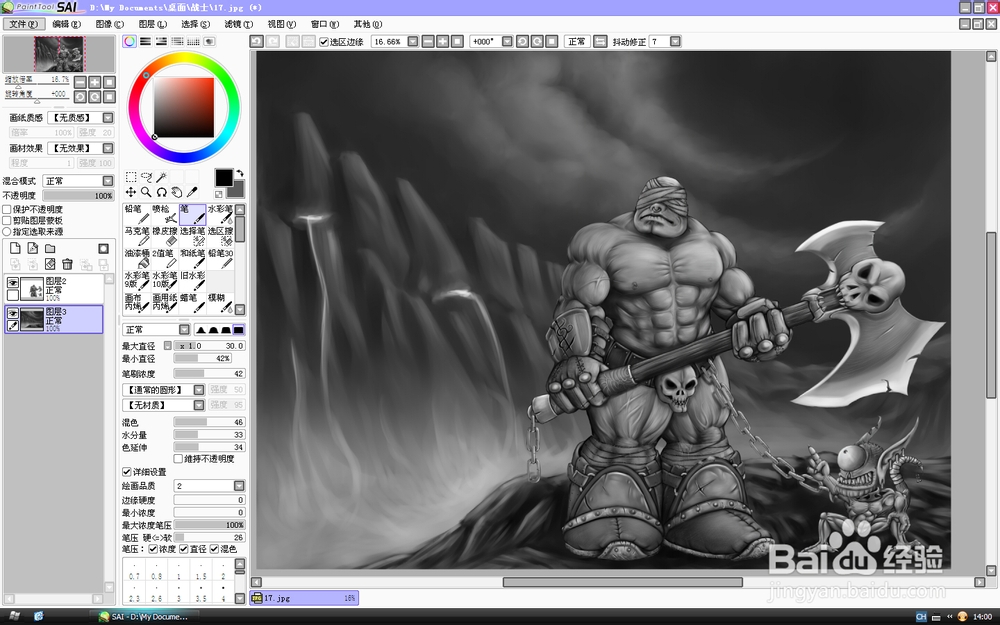The image size is (1000, 625).
Task: Open the 编辑(E) menu
Action: click(66, 24)
